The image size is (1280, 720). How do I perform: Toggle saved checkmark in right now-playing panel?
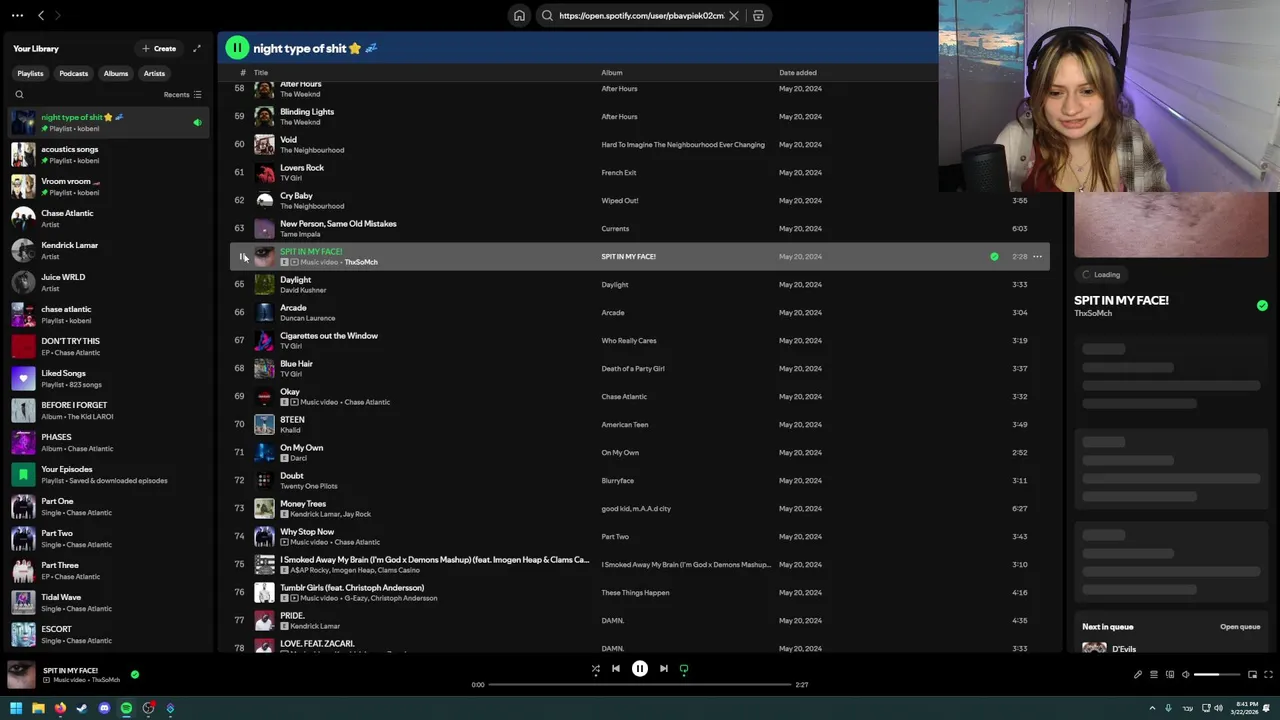1262,306
